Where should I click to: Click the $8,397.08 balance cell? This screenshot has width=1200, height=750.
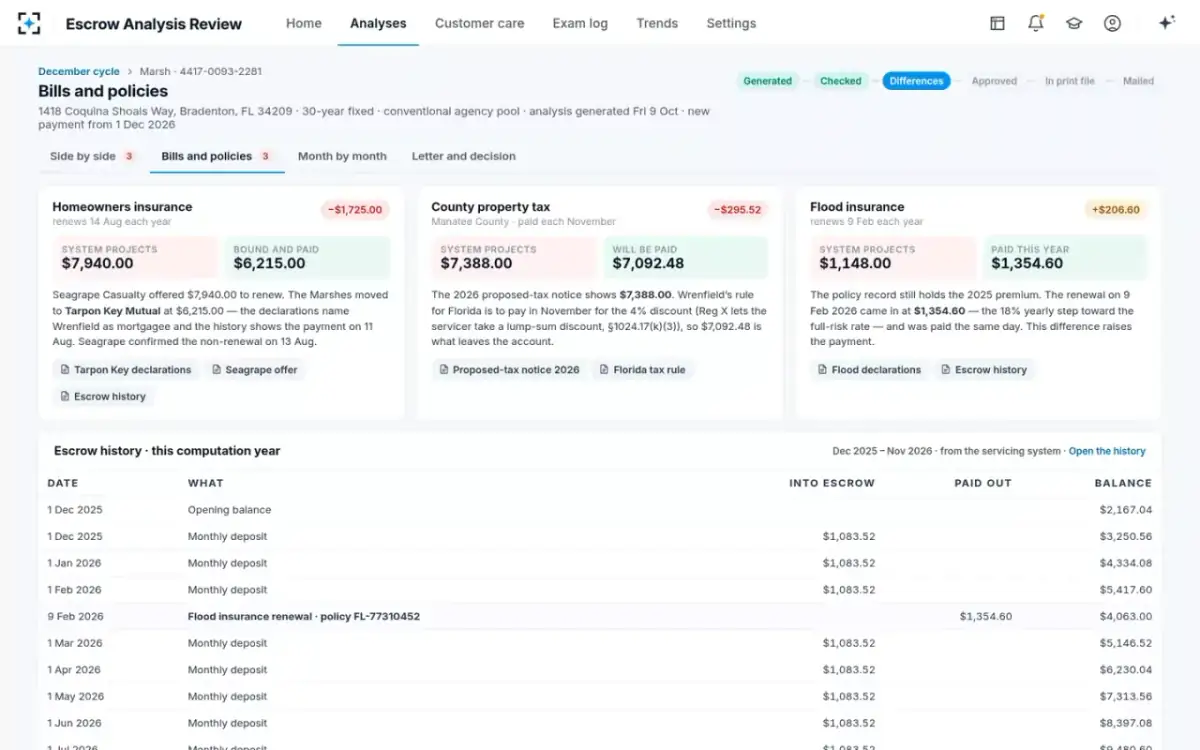[1126, 724]
